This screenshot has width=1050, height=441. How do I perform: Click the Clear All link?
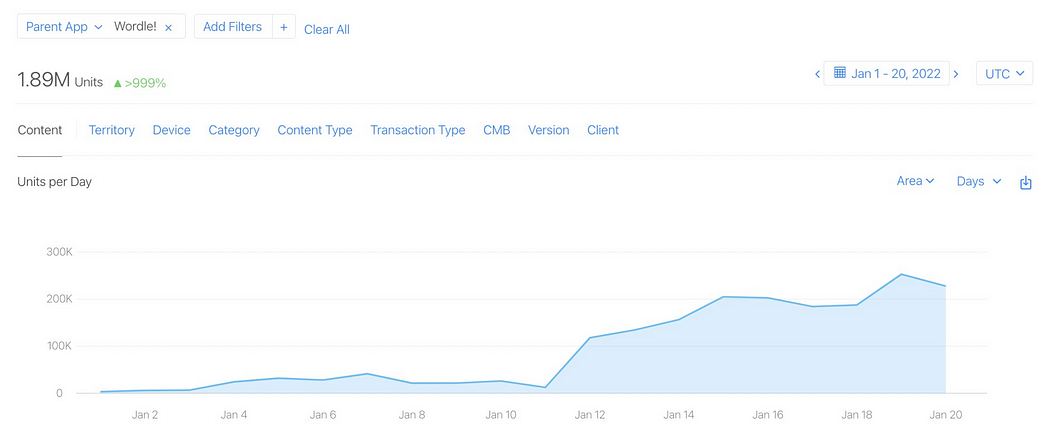[x=327, y=29]
